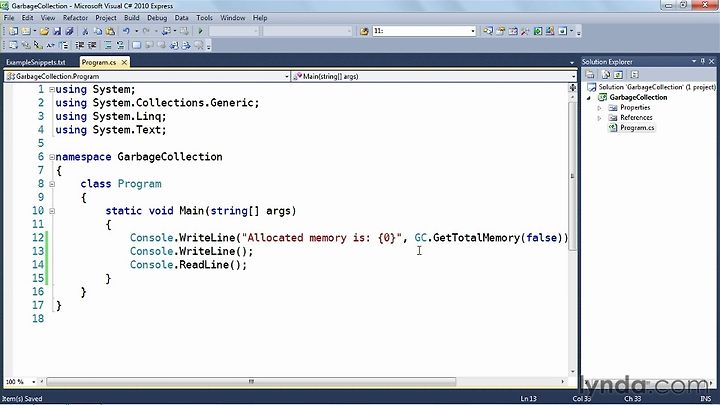Image resolution: width=720 pixels, height=405 pixels.
Task: Start debugging with the green play icon
Action: (200, 31)
